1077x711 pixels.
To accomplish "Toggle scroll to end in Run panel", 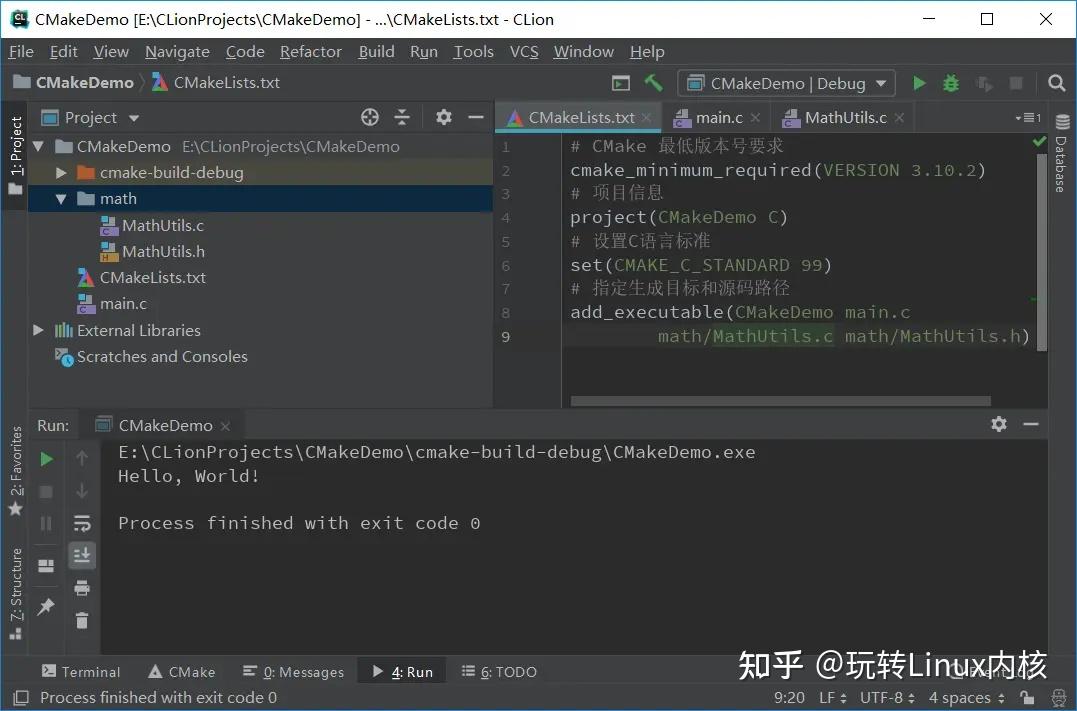I will [82, 555].
